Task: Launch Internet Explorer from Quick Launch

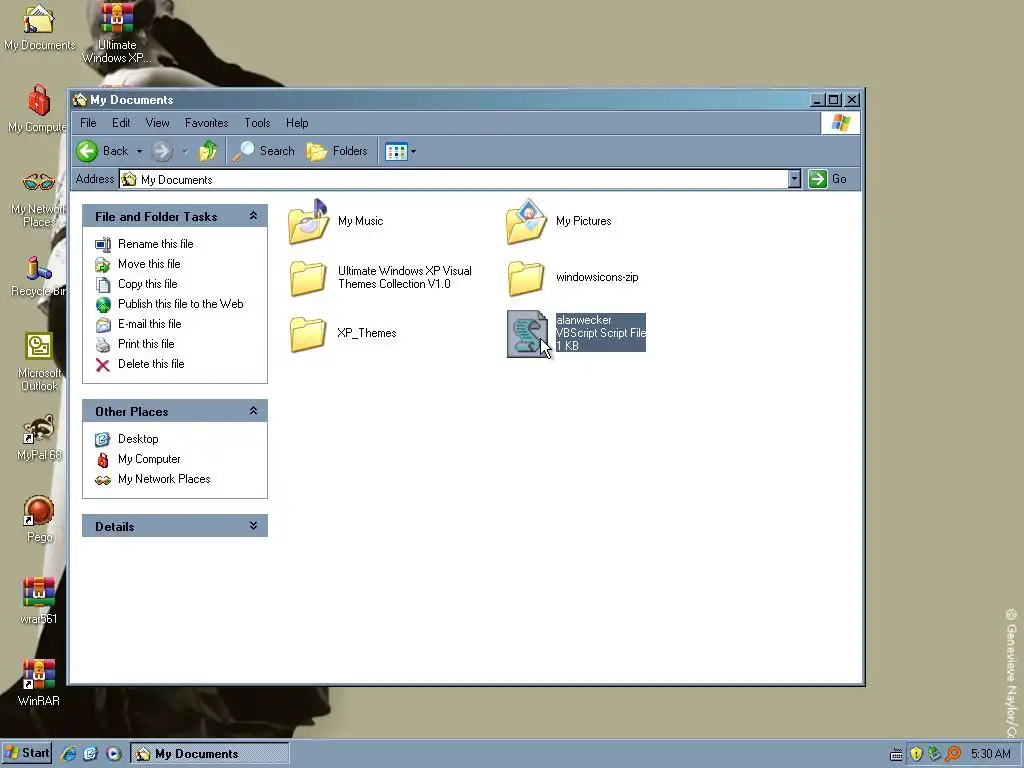Action: point(69,754)
